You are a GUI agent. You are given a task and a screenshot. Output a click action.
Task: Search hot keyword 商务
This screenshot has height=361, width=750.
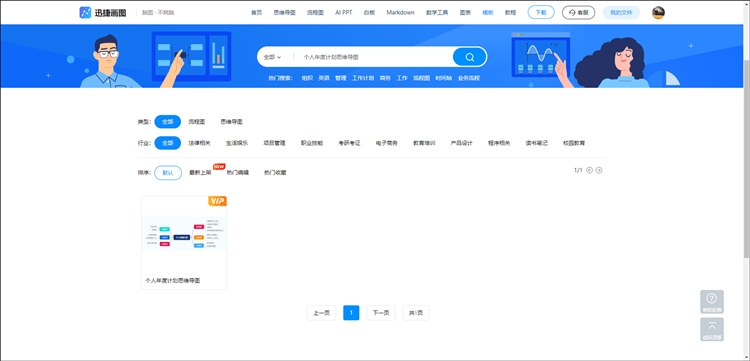click(x=385, y=78)
